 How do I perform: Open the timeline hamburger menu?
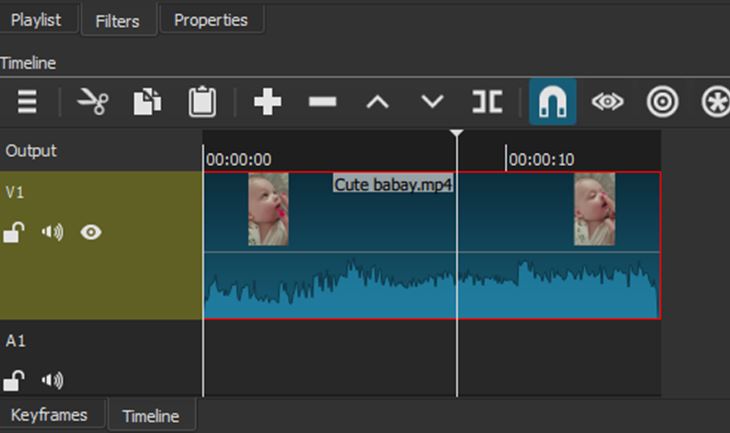click(27, 101)
